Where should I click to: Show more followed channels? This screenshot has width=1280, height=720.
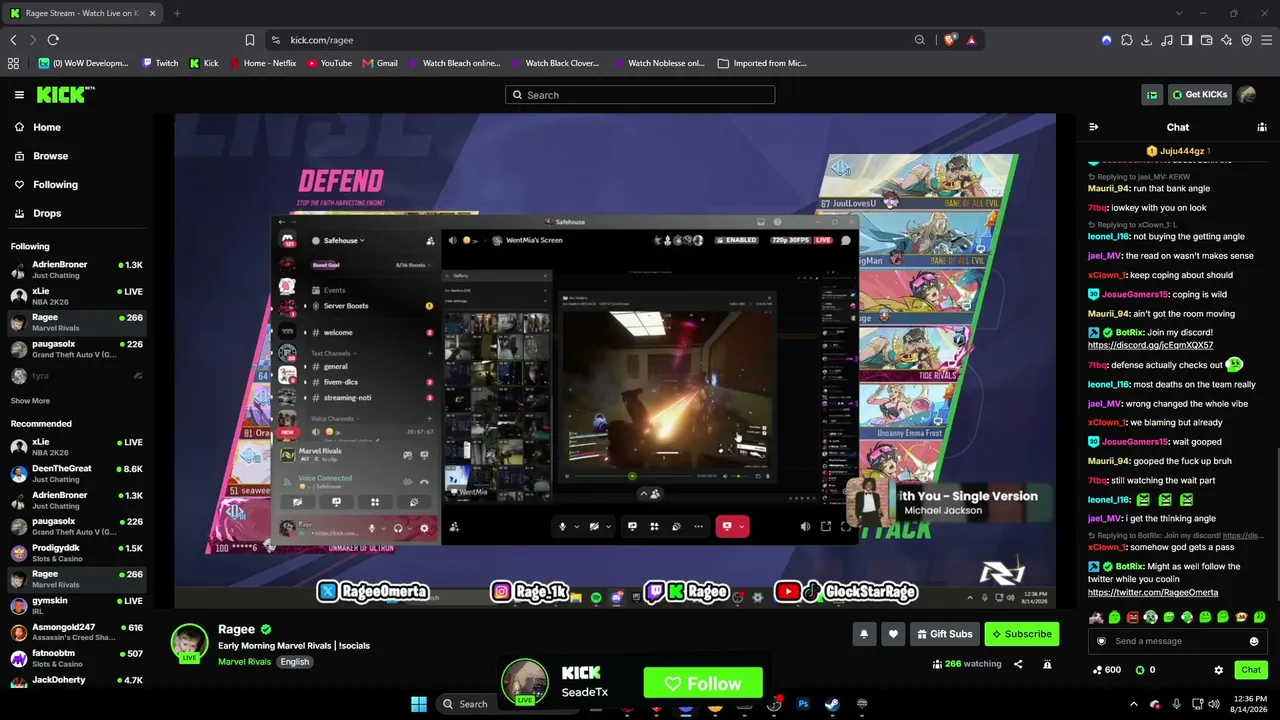coord(30,401)
